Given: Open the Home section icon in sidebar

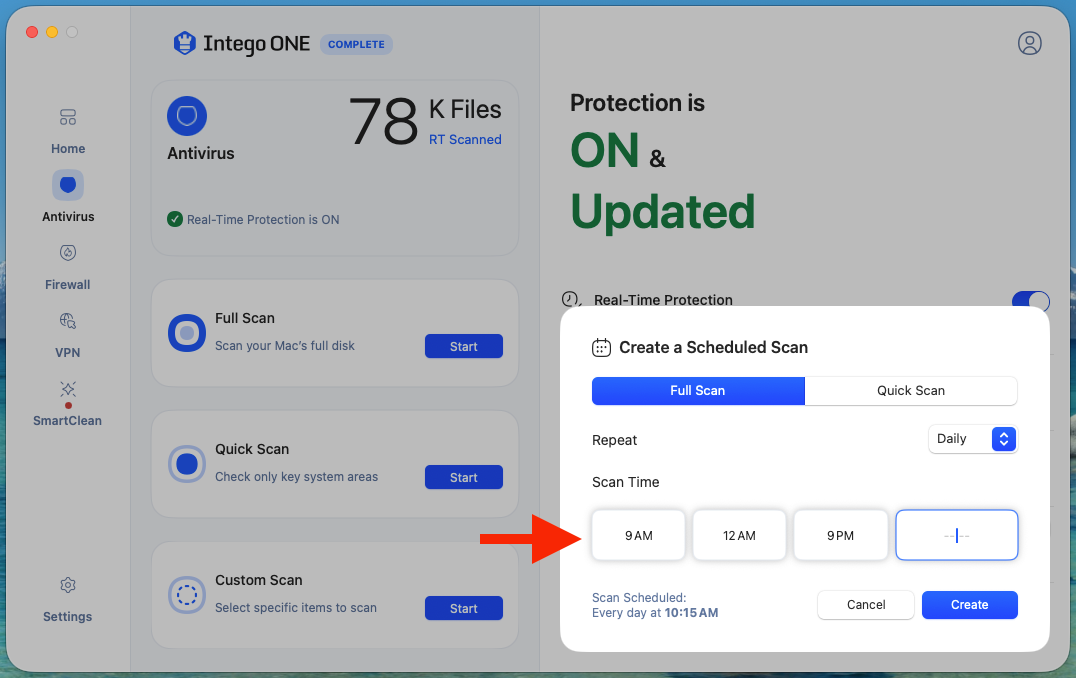Looking at the screenshot, I should 67,117.
